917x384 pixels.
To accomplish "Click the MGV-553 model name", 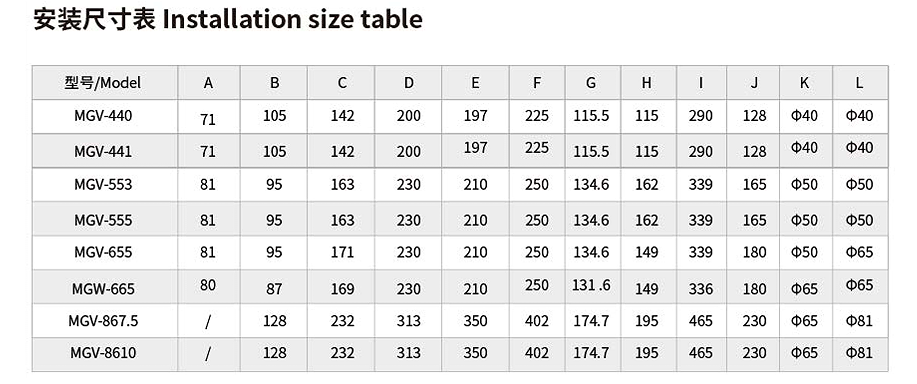I will (x=103, y=185).
